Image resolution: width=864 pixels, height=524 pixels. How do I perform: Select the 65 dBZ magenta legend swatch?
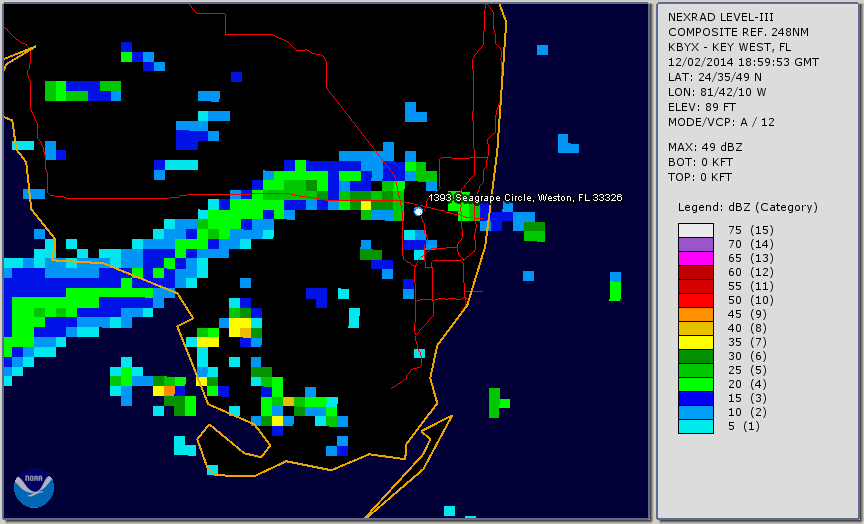coord(696,258)
